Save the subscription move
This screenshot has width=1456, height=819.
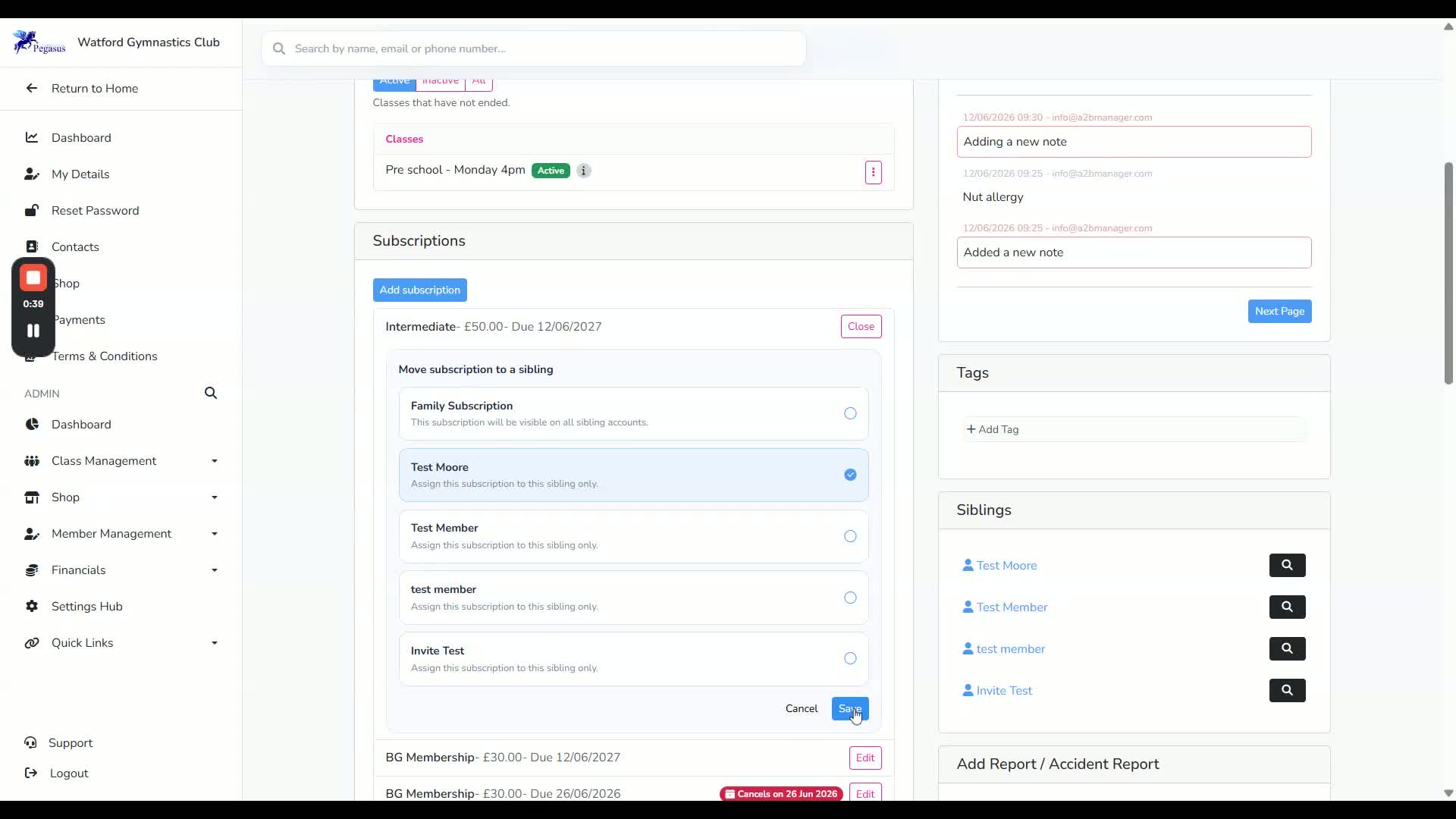point(850,708)
